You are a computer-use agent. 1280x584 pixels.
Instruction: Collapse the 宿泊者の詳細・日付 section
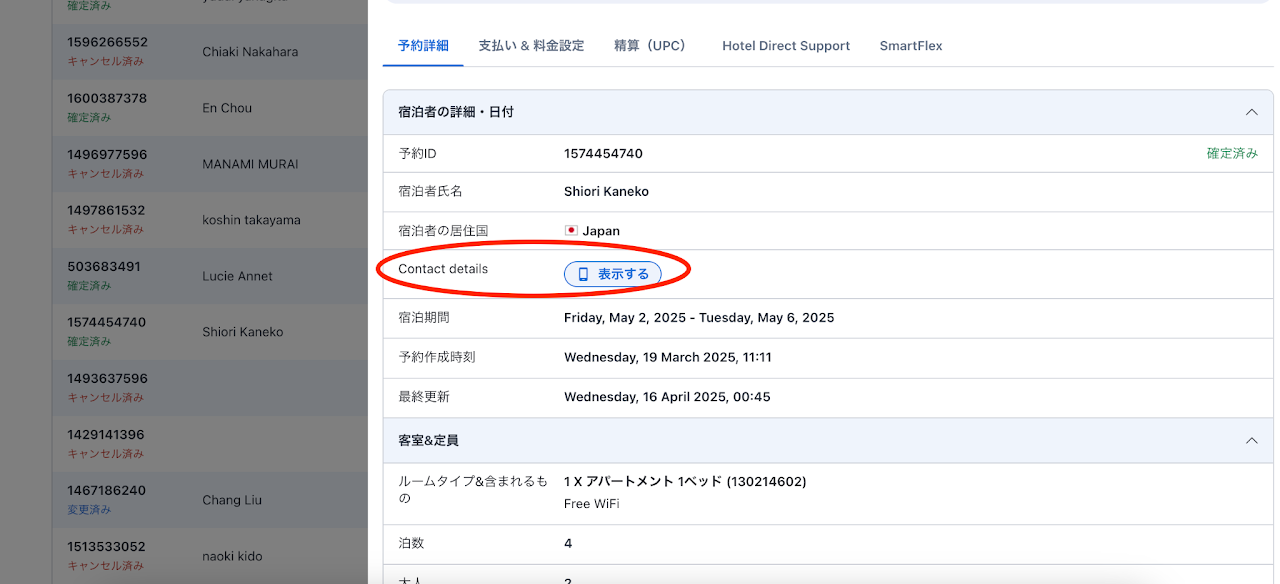coord(1251,112)
